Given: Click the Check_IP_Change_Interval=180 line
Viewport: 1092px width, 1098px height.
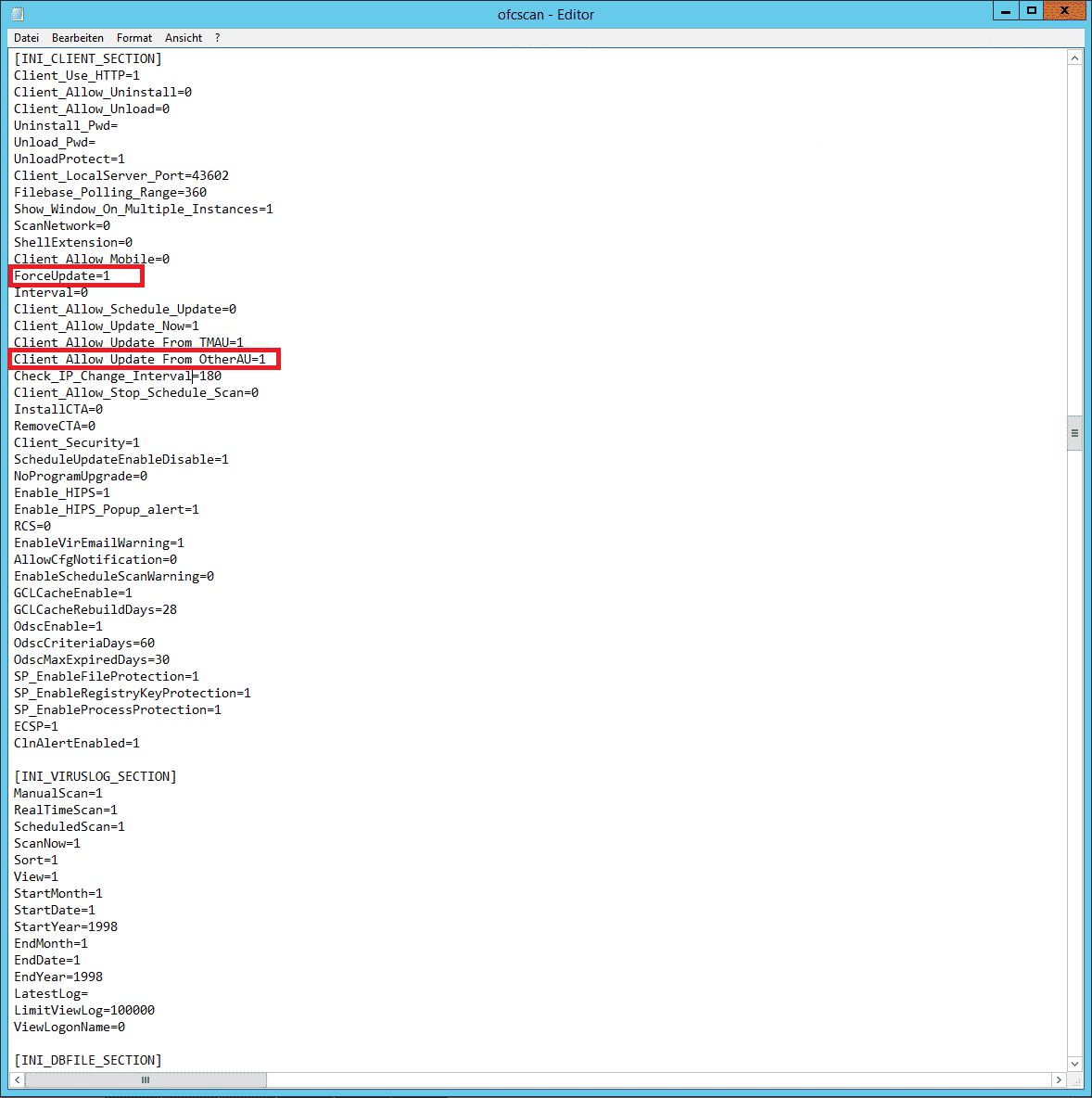Looking at the screenshot, I should 117,376.
